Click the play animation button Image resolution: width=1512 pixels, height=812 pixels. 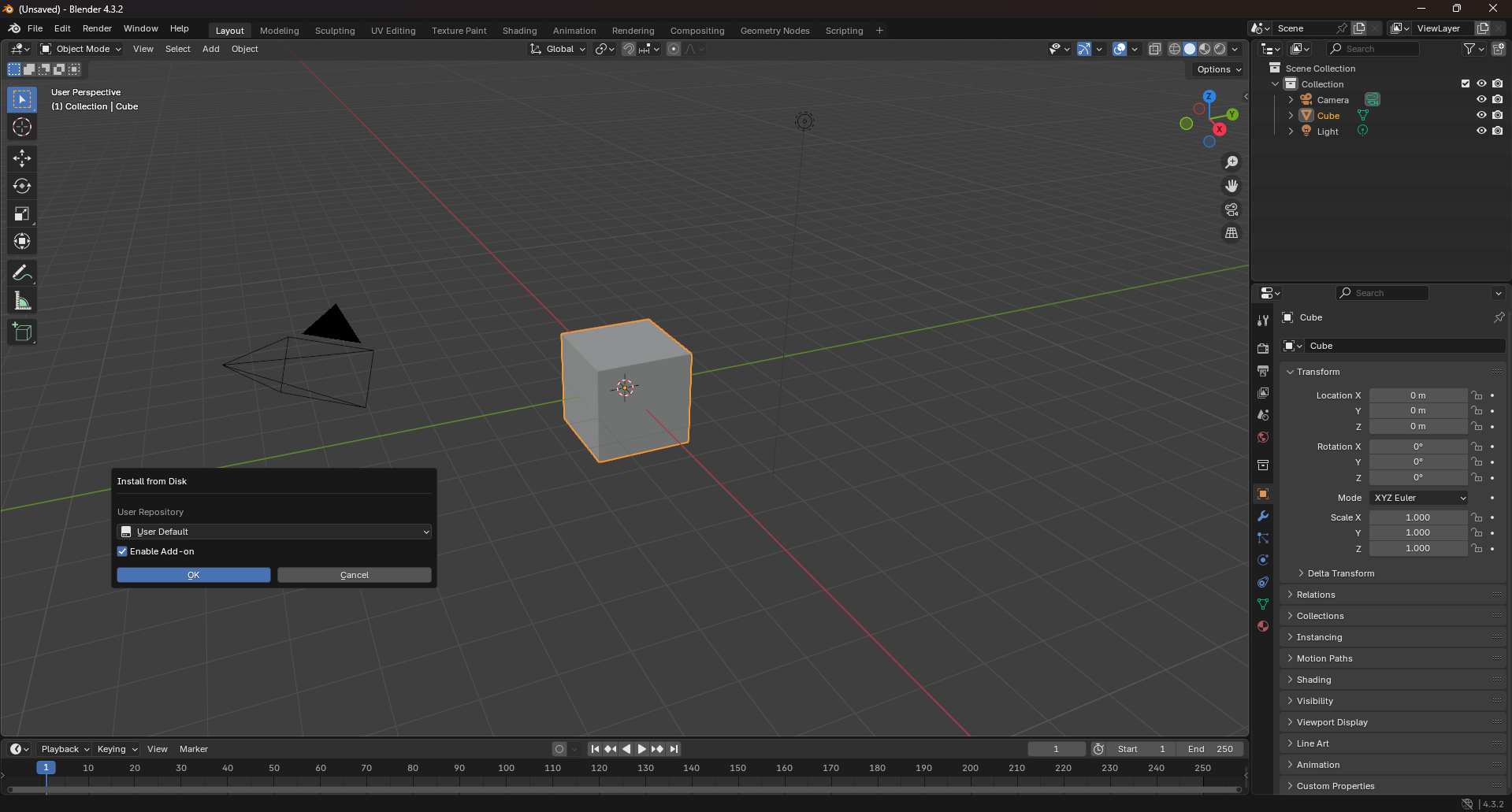tap(641, 749)
